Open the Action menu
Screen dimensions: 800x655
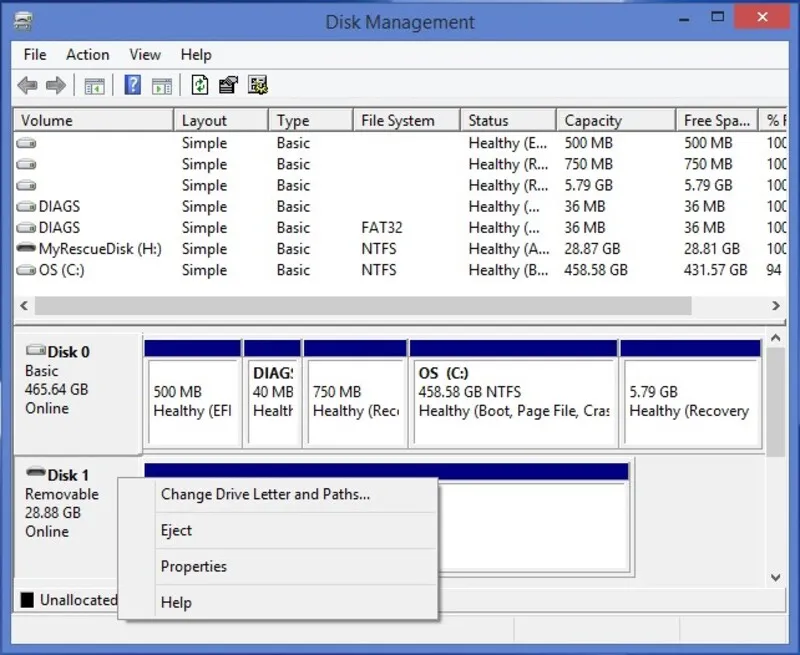pyautogui.click(x=88, y=55)
